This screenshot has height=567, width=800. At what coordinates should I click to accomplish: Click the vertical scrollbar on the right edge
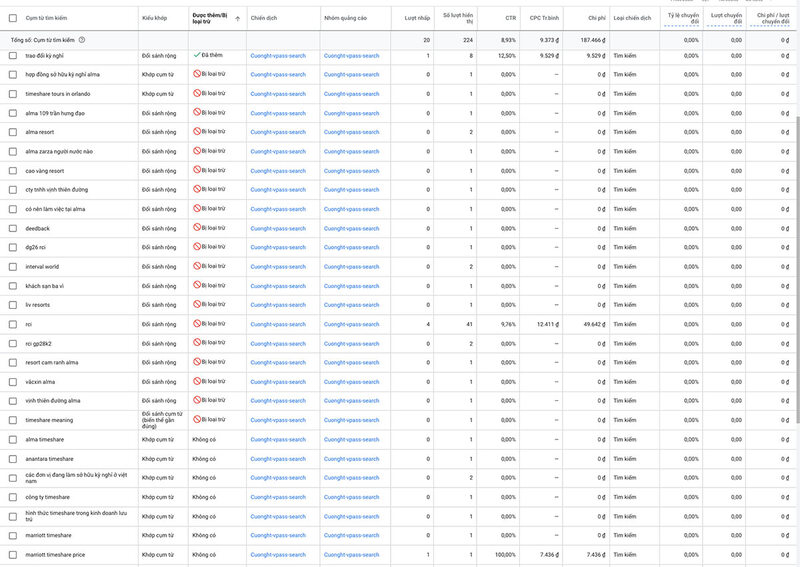click(797, 269)
